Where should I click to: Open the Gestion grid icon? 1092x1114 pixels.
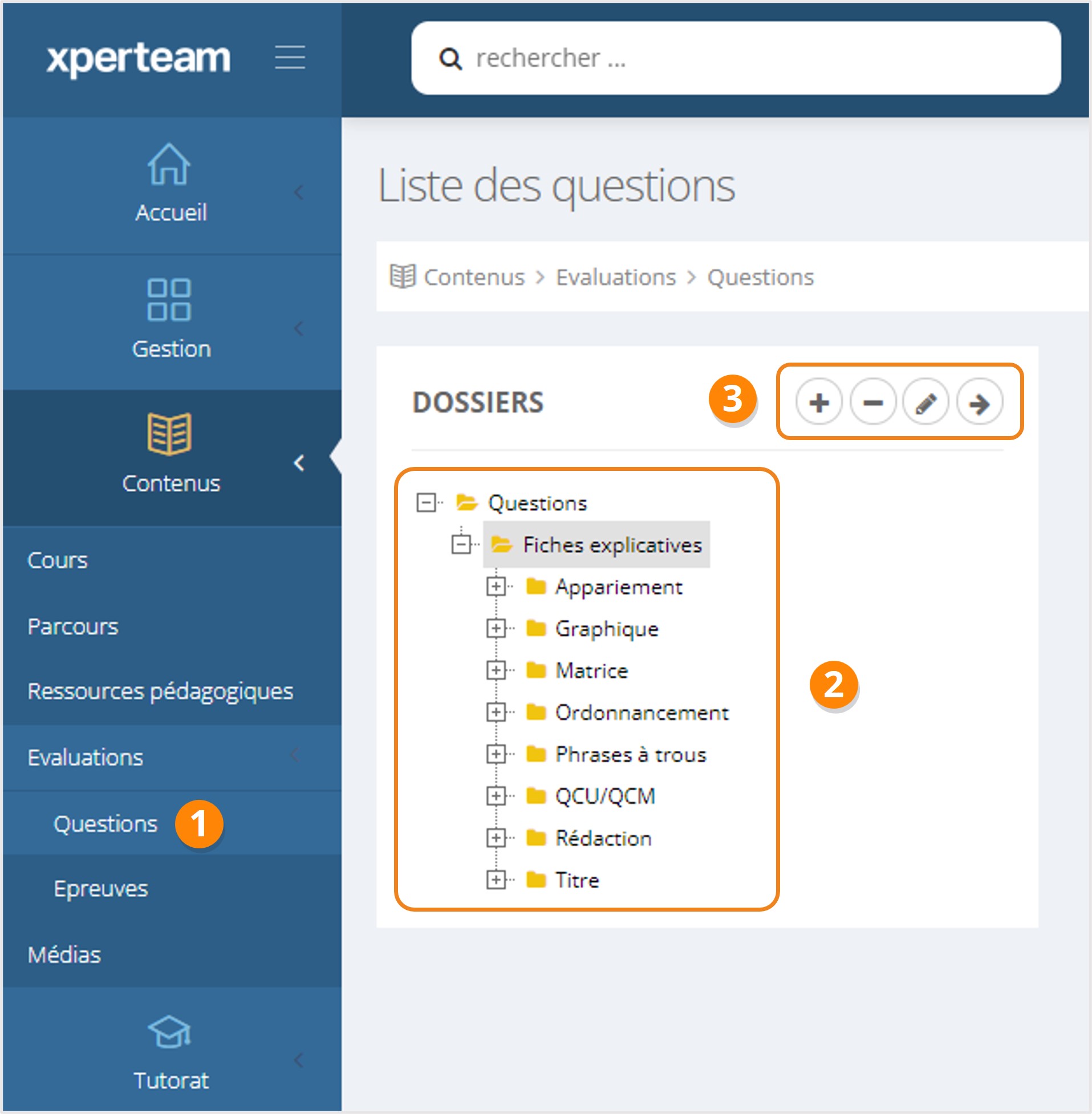pyautogui.click(x=169, y=299)
